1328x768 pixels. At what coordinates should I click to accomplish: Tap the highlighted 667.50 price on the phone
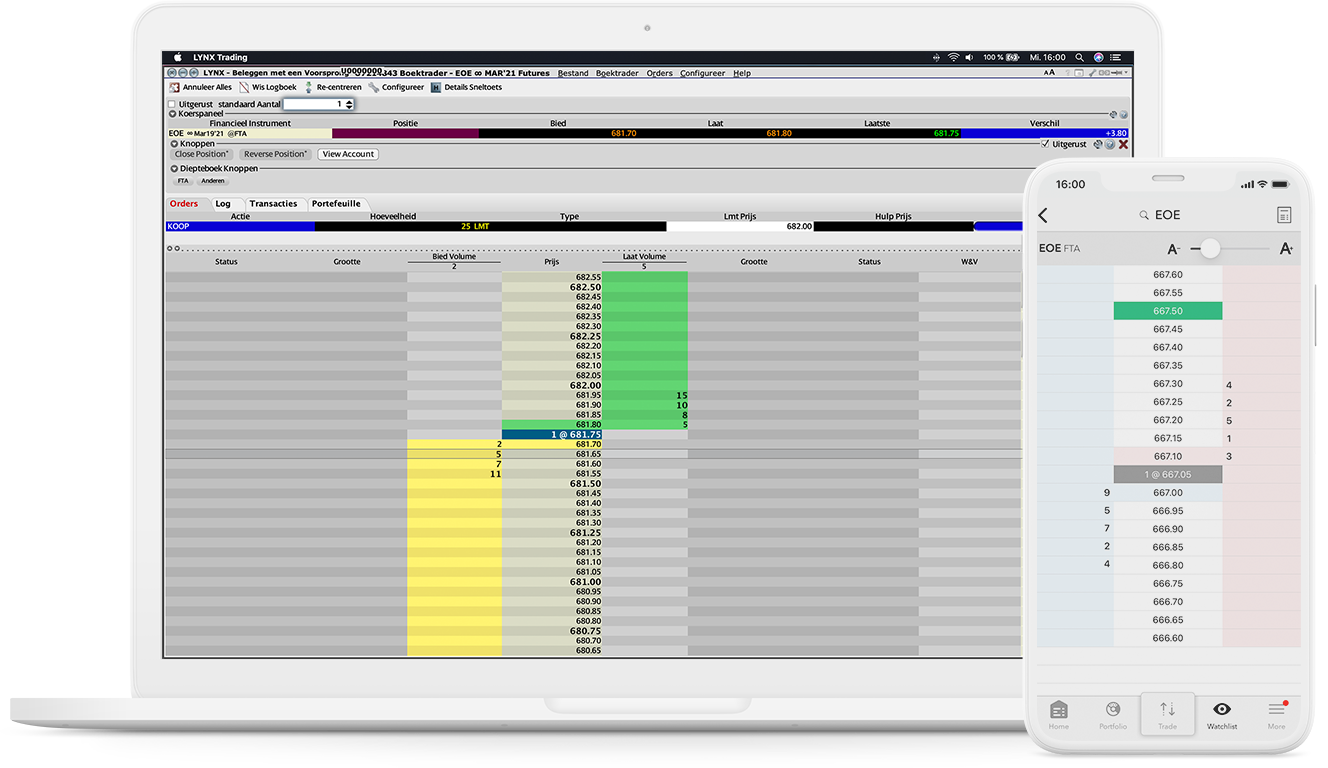tap(1168, 311)
